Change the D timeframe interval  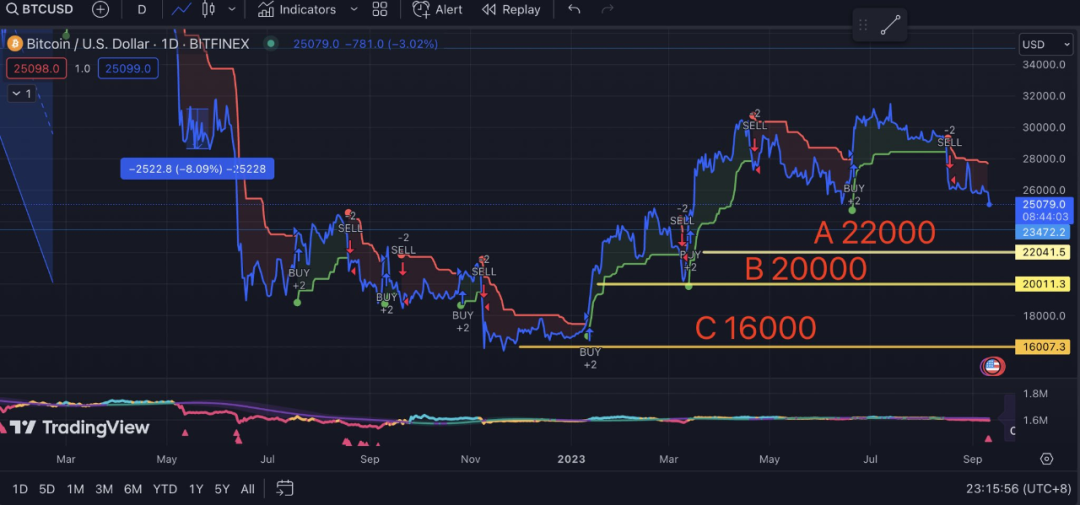tap(141, 10)
